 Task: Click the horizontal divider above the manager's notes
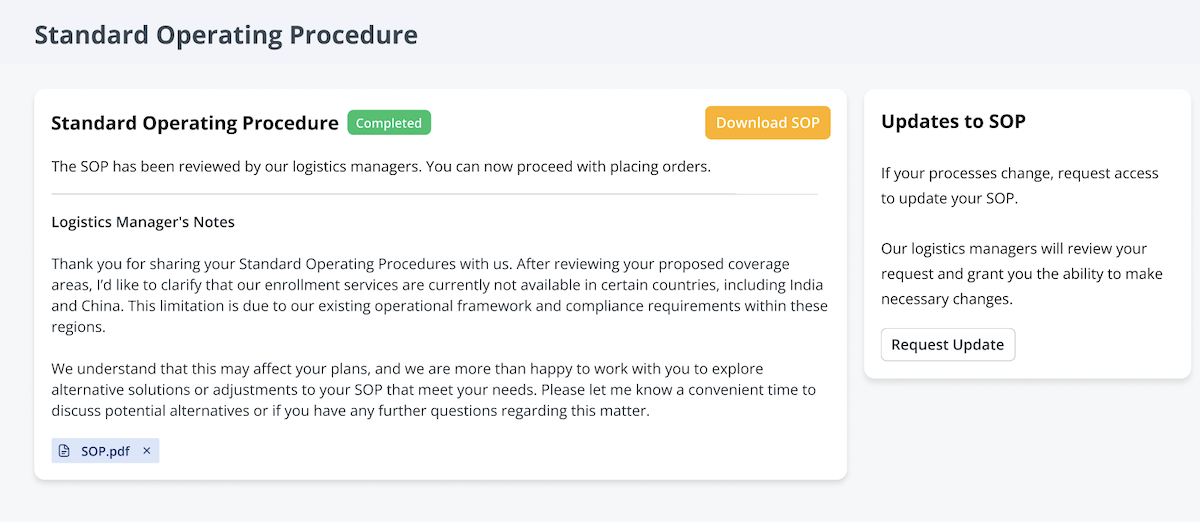(x=434, y=194)
